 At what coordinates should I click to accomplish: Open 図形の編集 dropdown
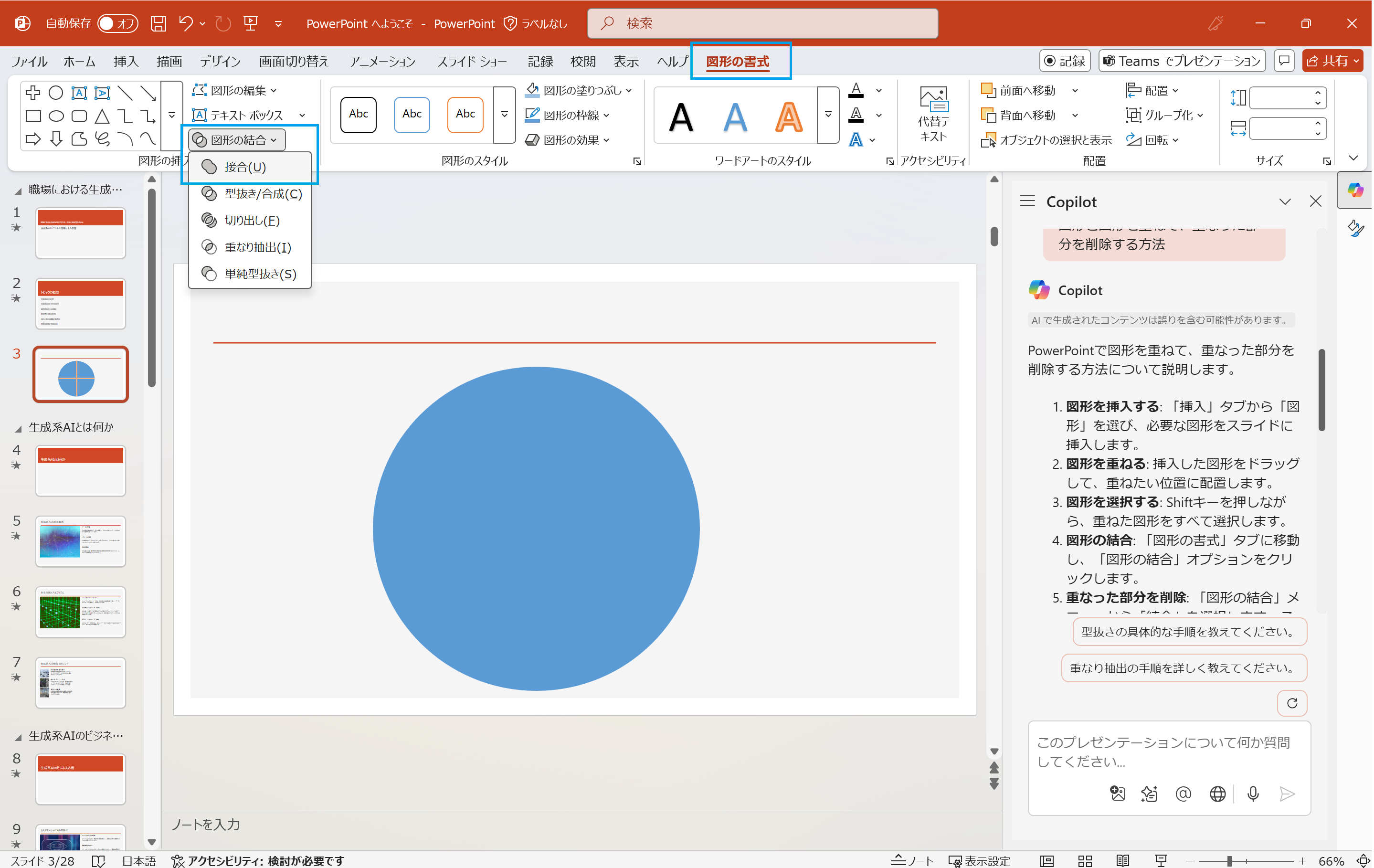(x=234, y=90)
